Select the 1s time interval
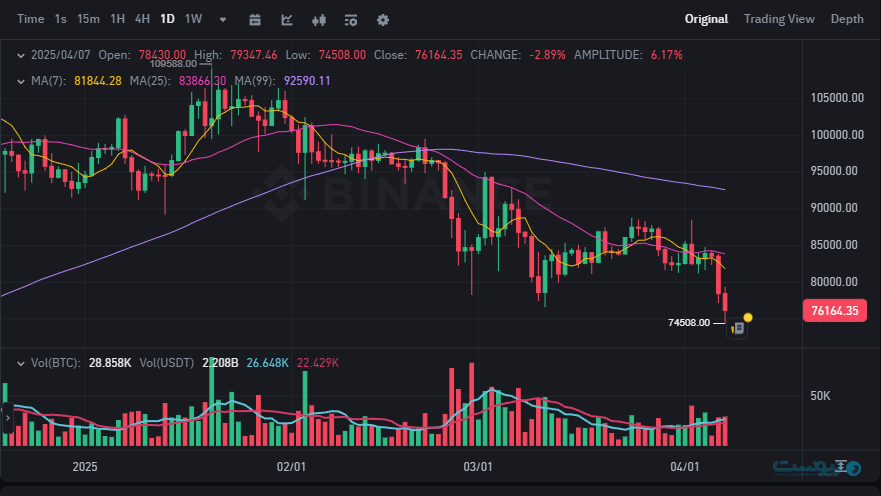 point(61,19)
